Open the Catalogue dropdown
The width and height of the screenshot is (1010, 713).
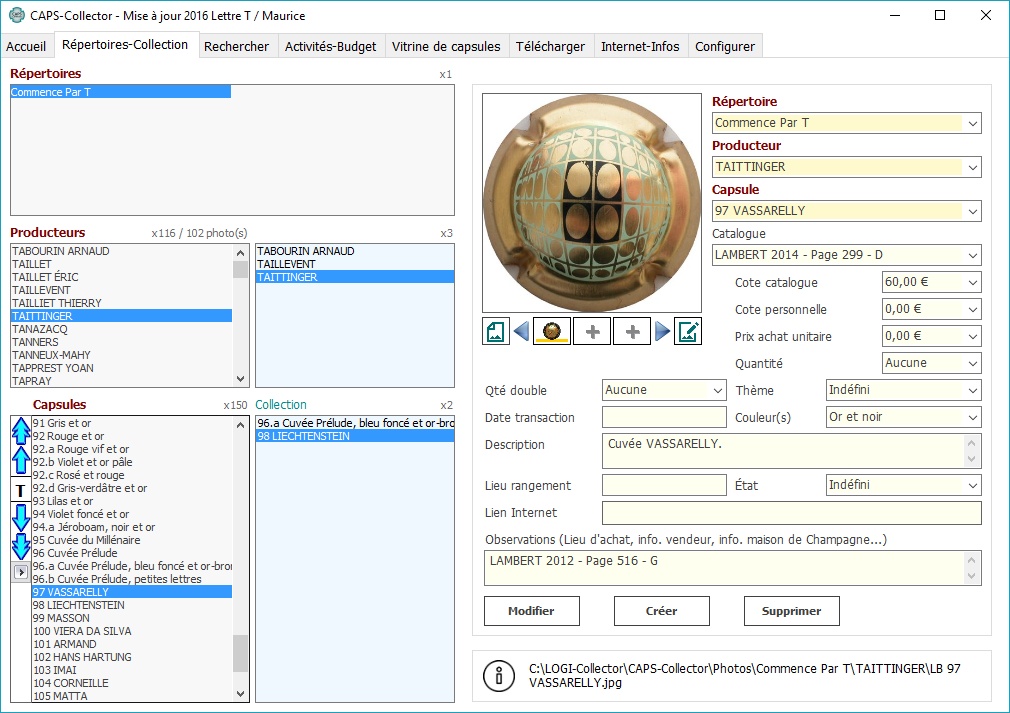[973, 256]
